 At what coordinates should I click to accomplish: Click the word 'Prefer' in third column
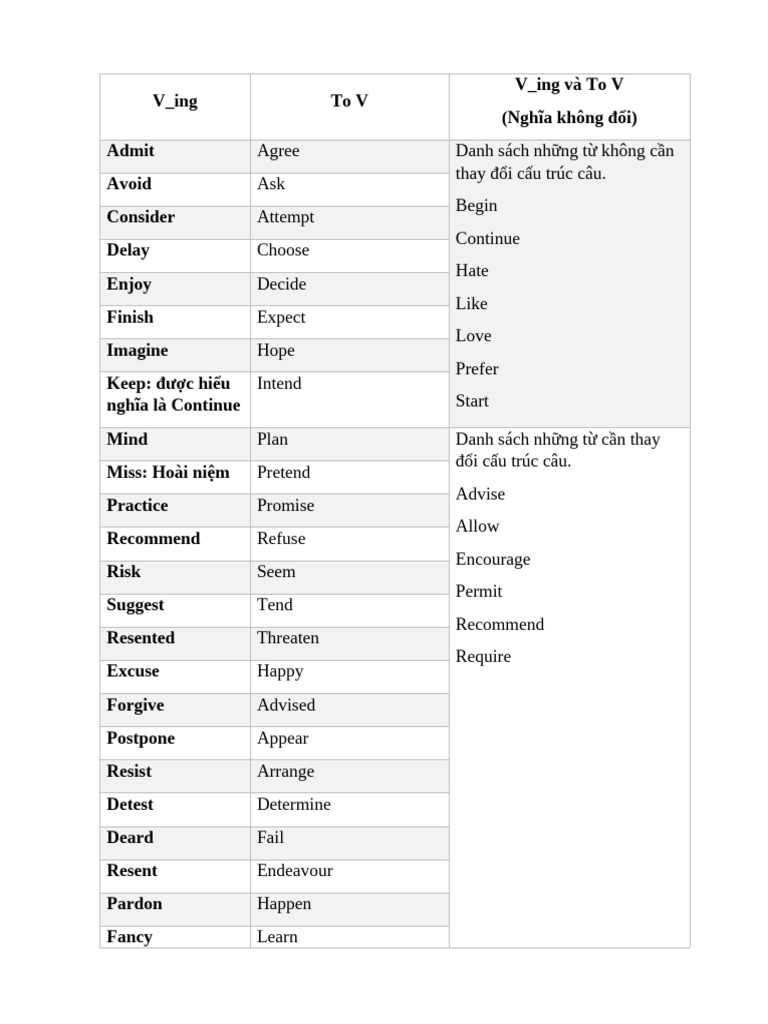(x=477, y=369)
